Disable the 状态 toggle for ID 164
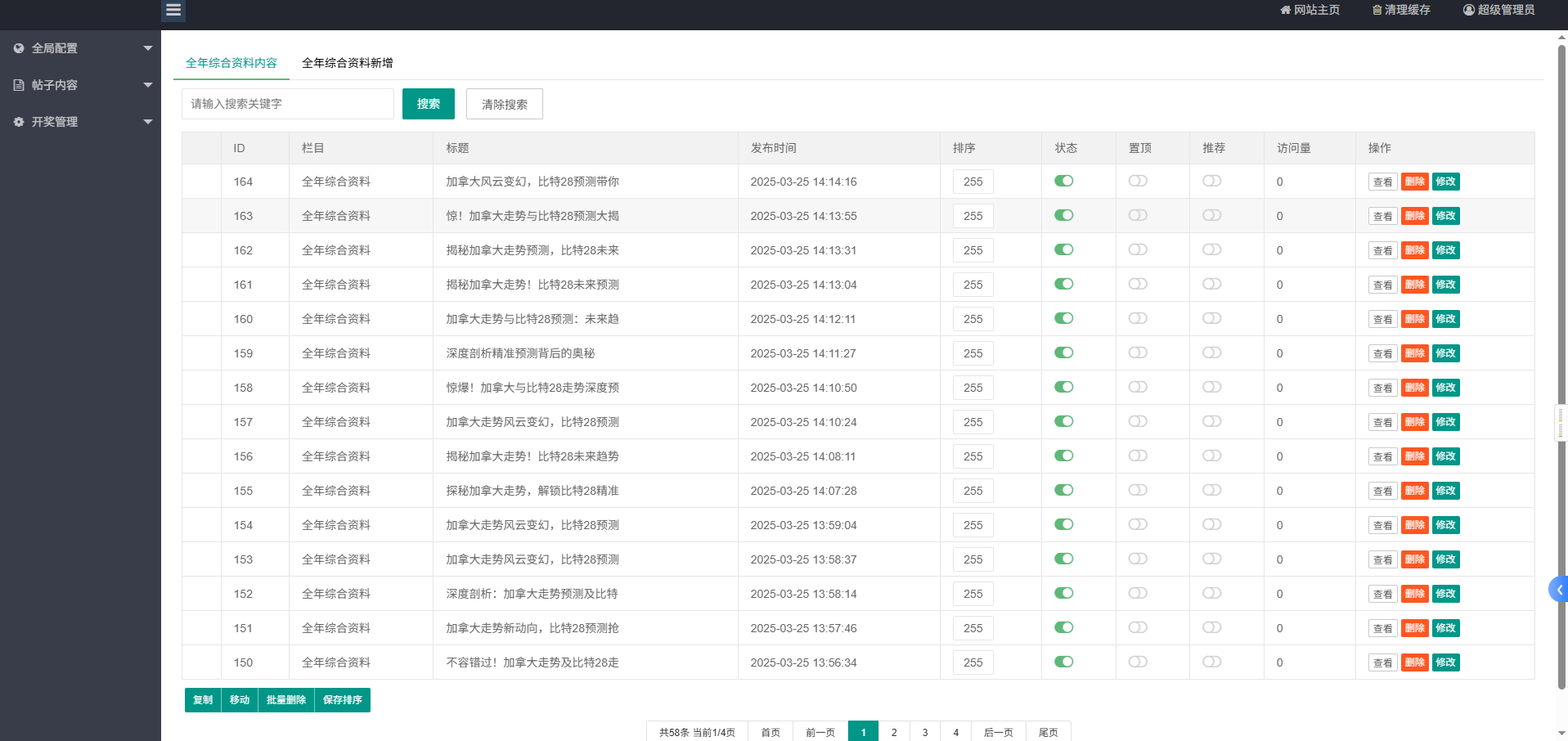 pyautogui.click(x=1064, y=181)
